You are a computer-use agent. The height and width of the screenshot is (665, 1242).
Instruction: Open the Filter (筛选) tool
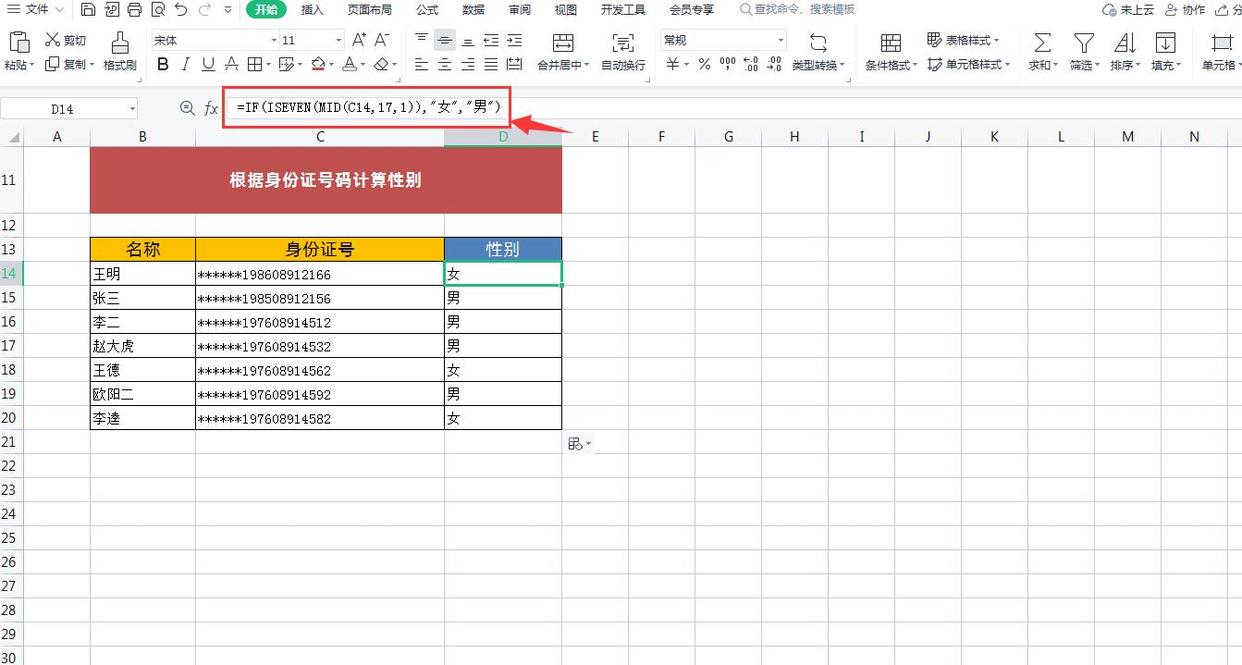(1084, 45)
